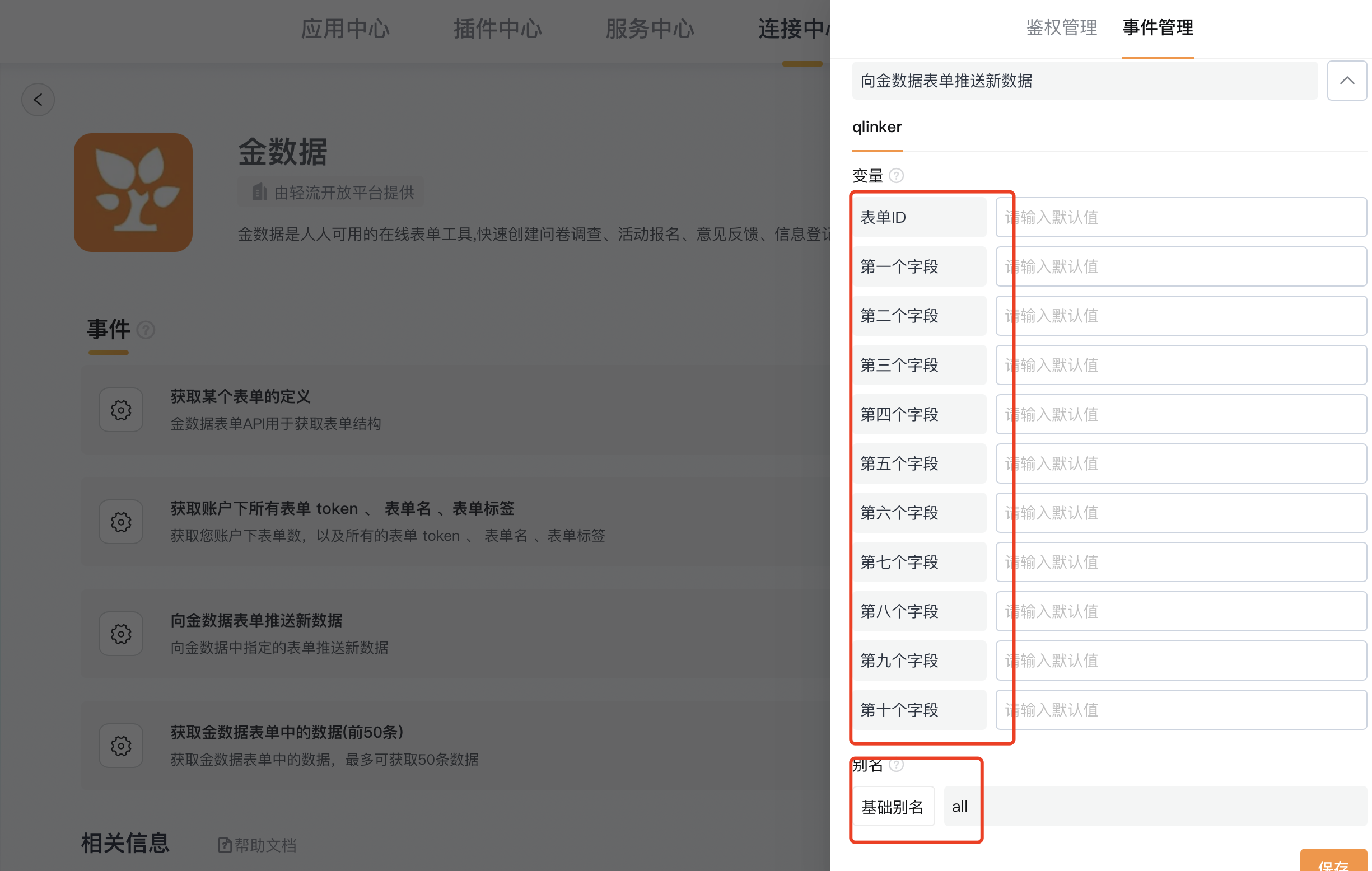Open gear icon for 获取金数据表单中的数据(前50条)
The image size is (1372, 871).
[121, 746]
